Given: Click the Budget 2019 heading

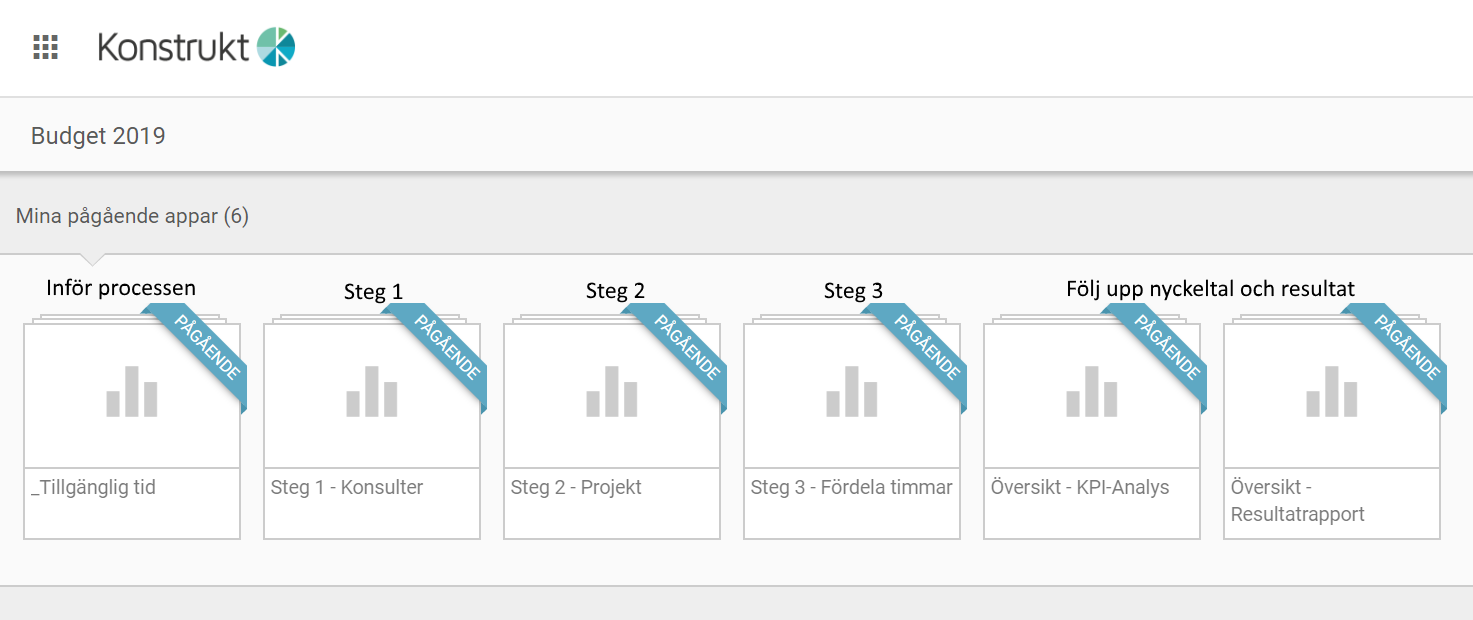Looking at the screenshot, I should [98, 136].
